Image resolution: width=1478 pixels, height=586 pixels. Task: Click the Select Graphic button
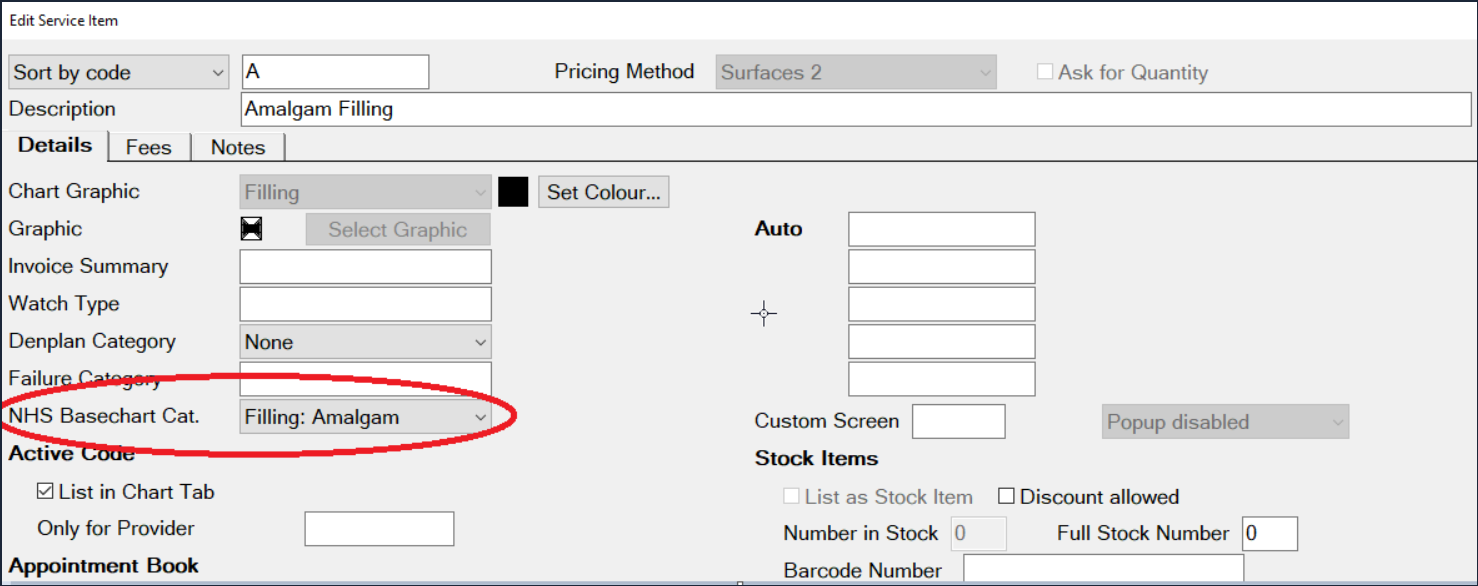click(x=397, y=229)
